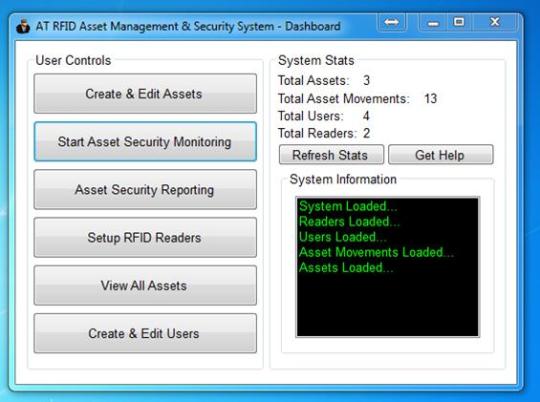Click the app icon in title bar
The width and height of the screenshot is (540, 402).
[x=23, y=26]
